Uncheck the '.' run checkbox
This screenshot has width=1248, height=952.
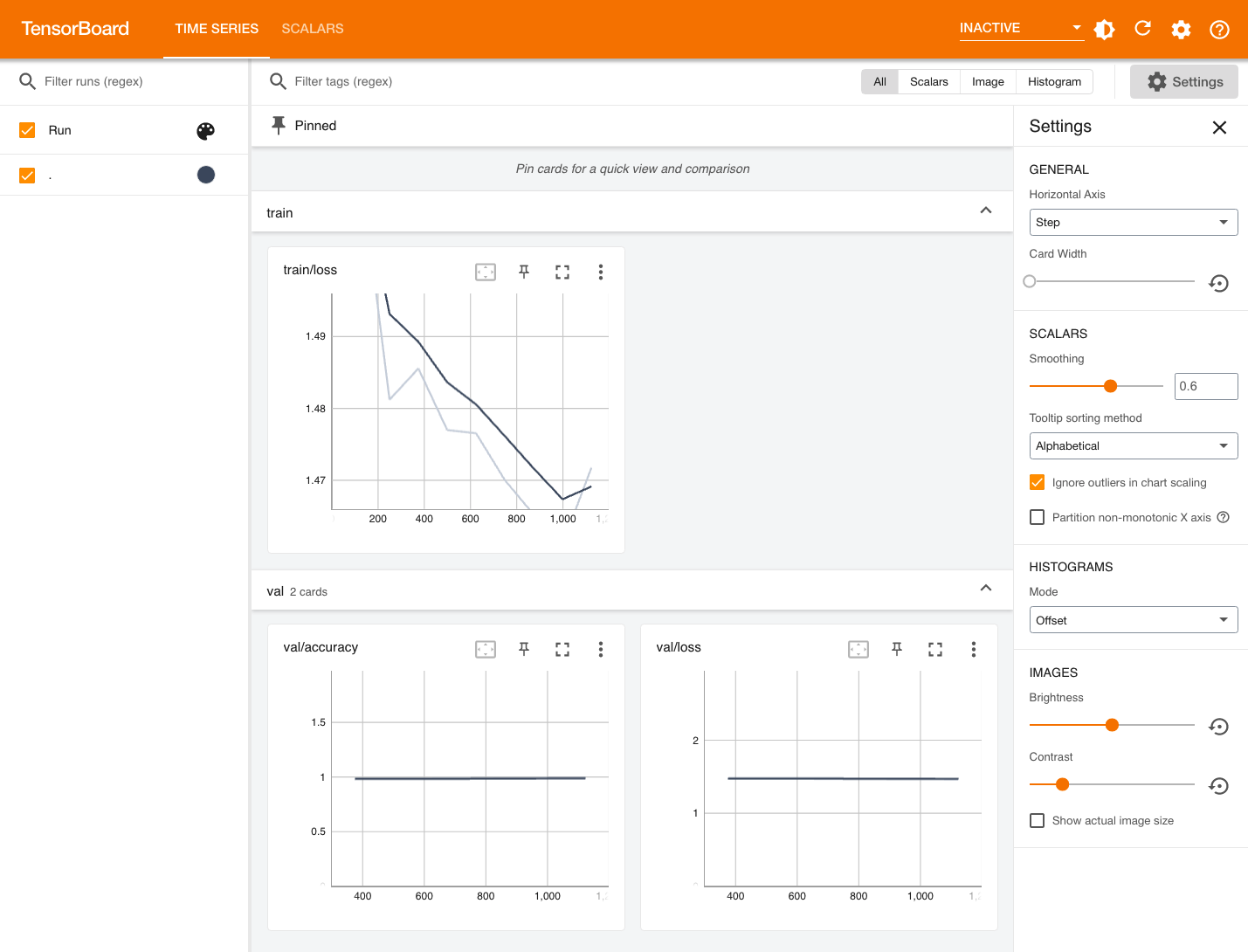[x=27, y=176]
